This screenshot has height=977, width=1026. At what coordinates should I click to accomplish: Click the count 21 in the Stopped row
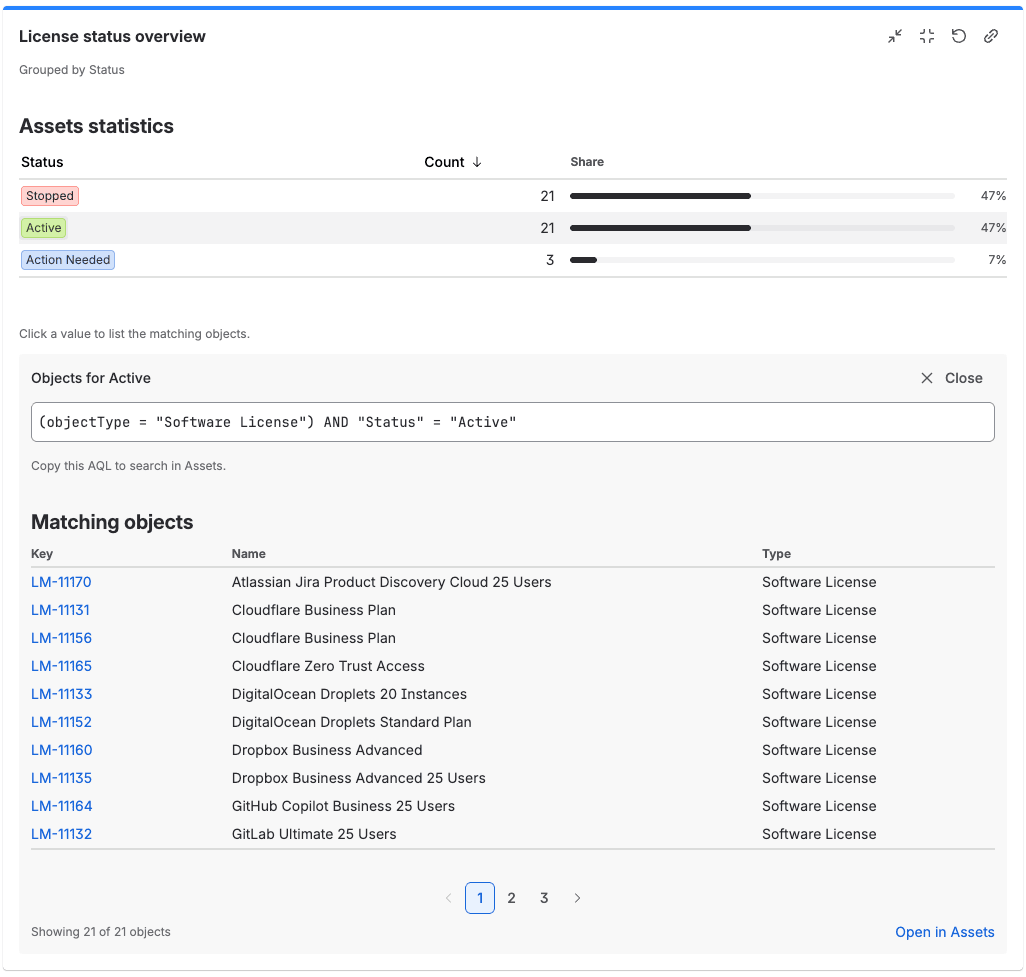(x=548, y=196)
